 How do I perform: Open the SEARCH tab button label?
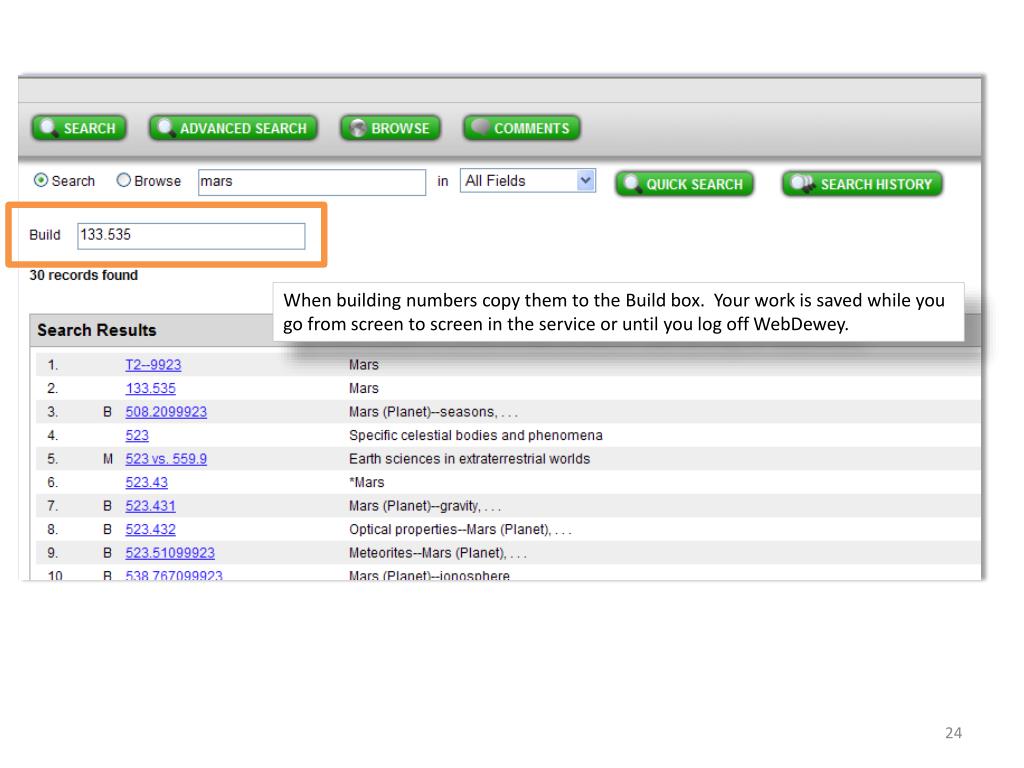[x=89, y=129]
